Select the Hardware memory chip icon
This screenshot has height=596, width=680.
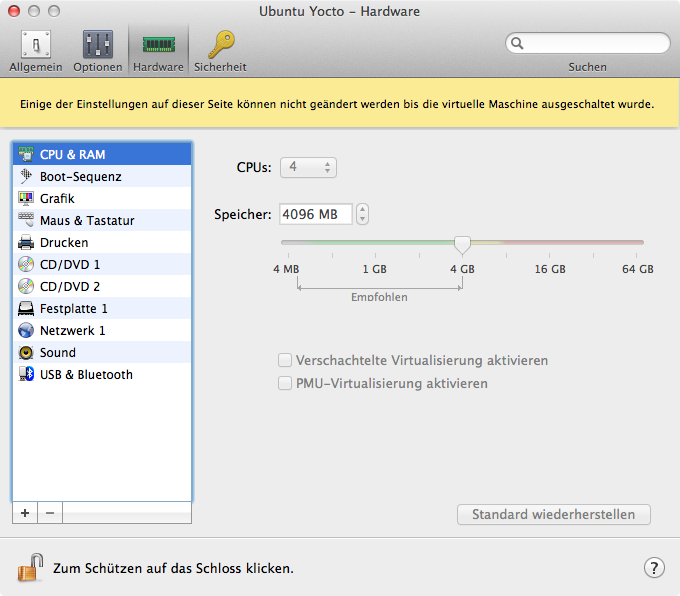click(x=159, y=44)
